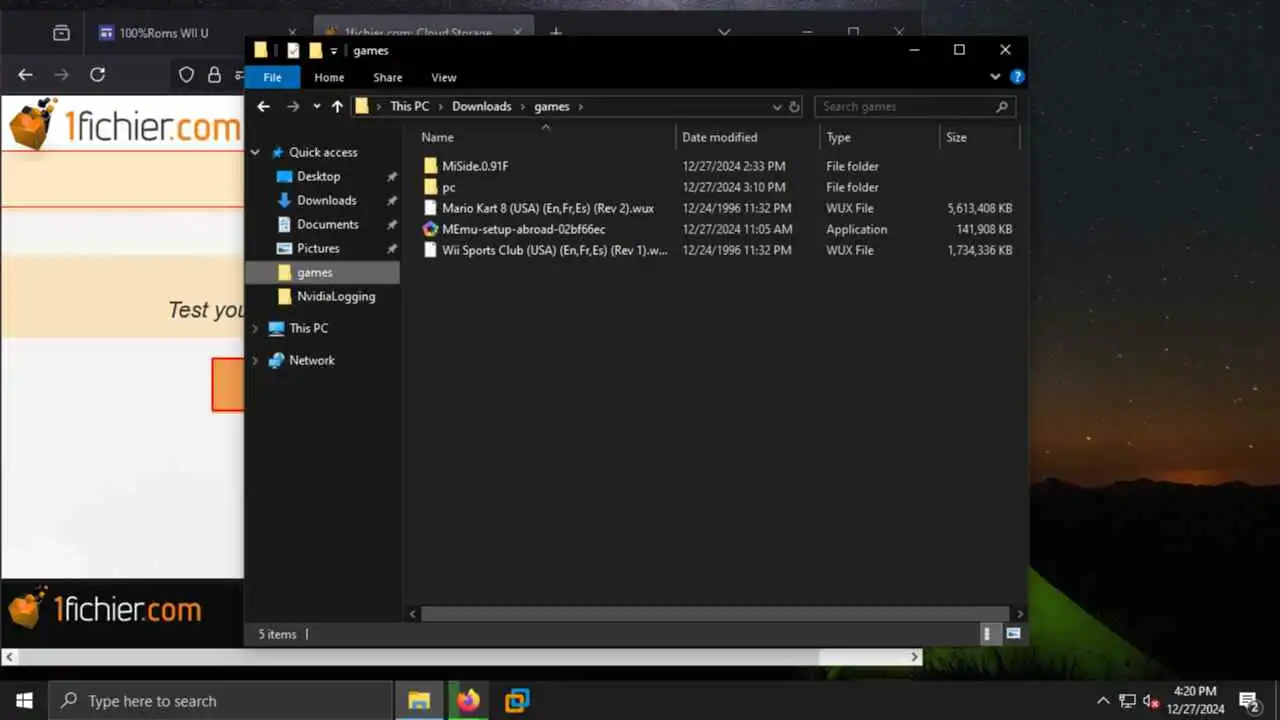1280x720 pixels.
Task: Open the Firefox View icon in browser
Action: (x=61, y=33)
